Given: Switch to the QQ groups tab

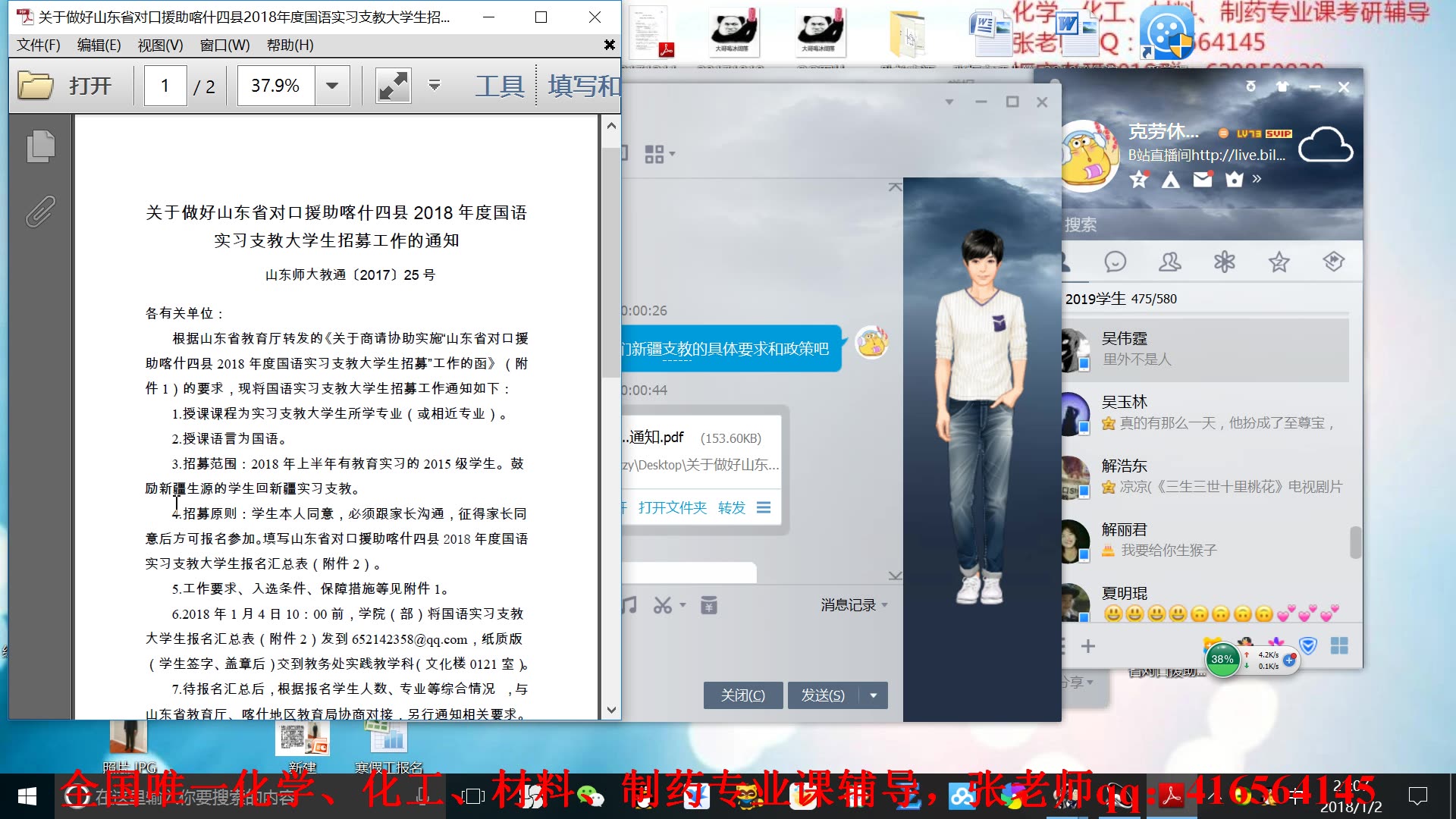Looking at the screenshot, I should (1170, 262).
